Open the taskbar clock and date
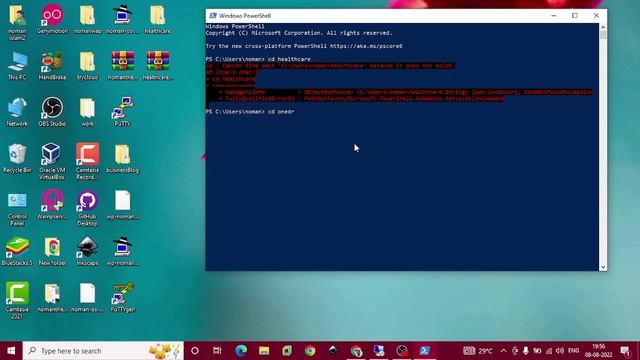The height and width of the screenshot is (360, 640). tap(598, 351)
